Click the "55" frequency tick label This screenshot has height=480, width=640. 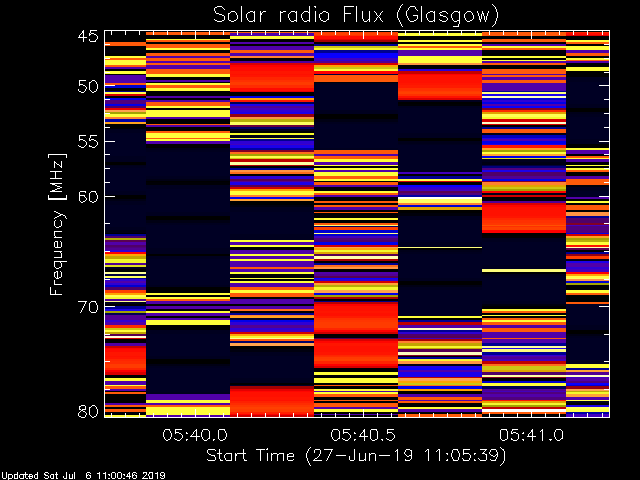(x=88, y=142)
